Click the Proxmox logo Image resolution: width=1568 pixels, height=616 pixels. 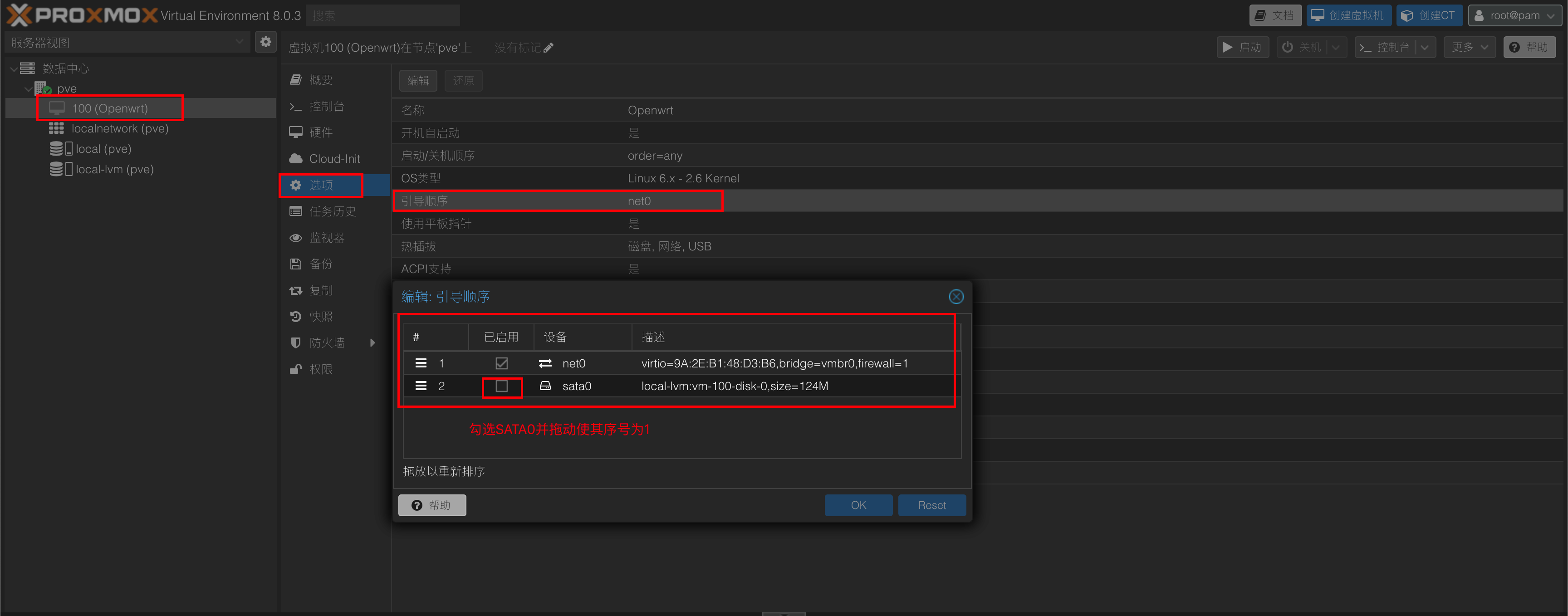click(x=82, y=15)
